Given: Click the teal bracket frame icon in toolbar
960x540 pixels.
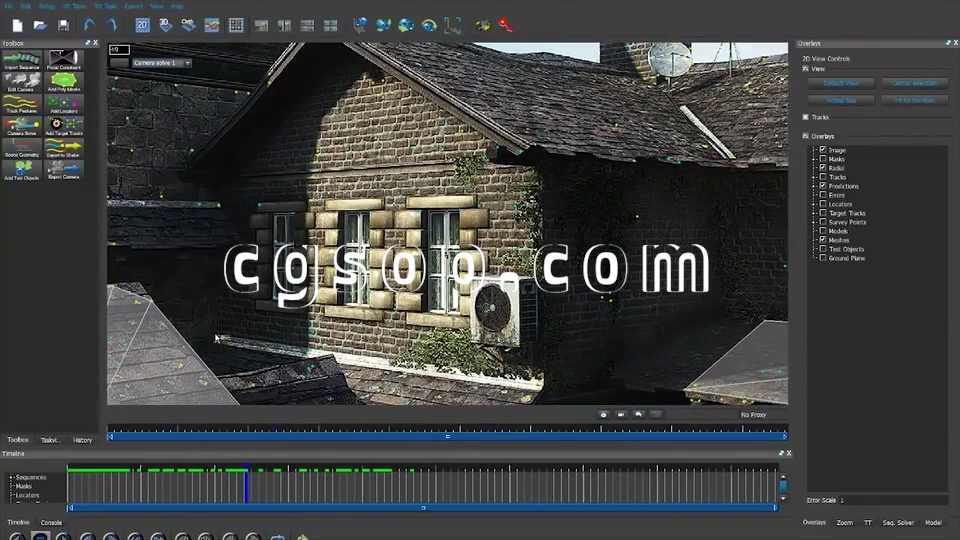Looking at the screenshot, I should click(452, 25).
